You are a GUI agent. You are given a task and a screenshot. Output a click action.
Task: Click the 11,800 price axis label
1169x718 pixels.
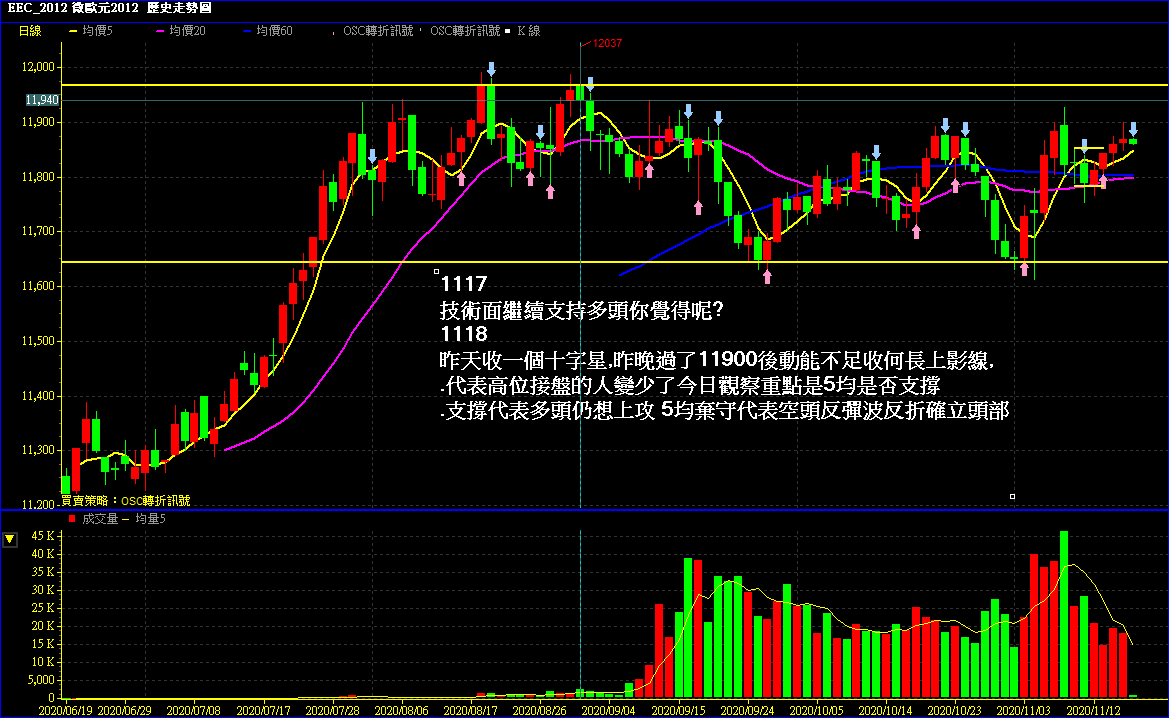[x=37, y=177]
